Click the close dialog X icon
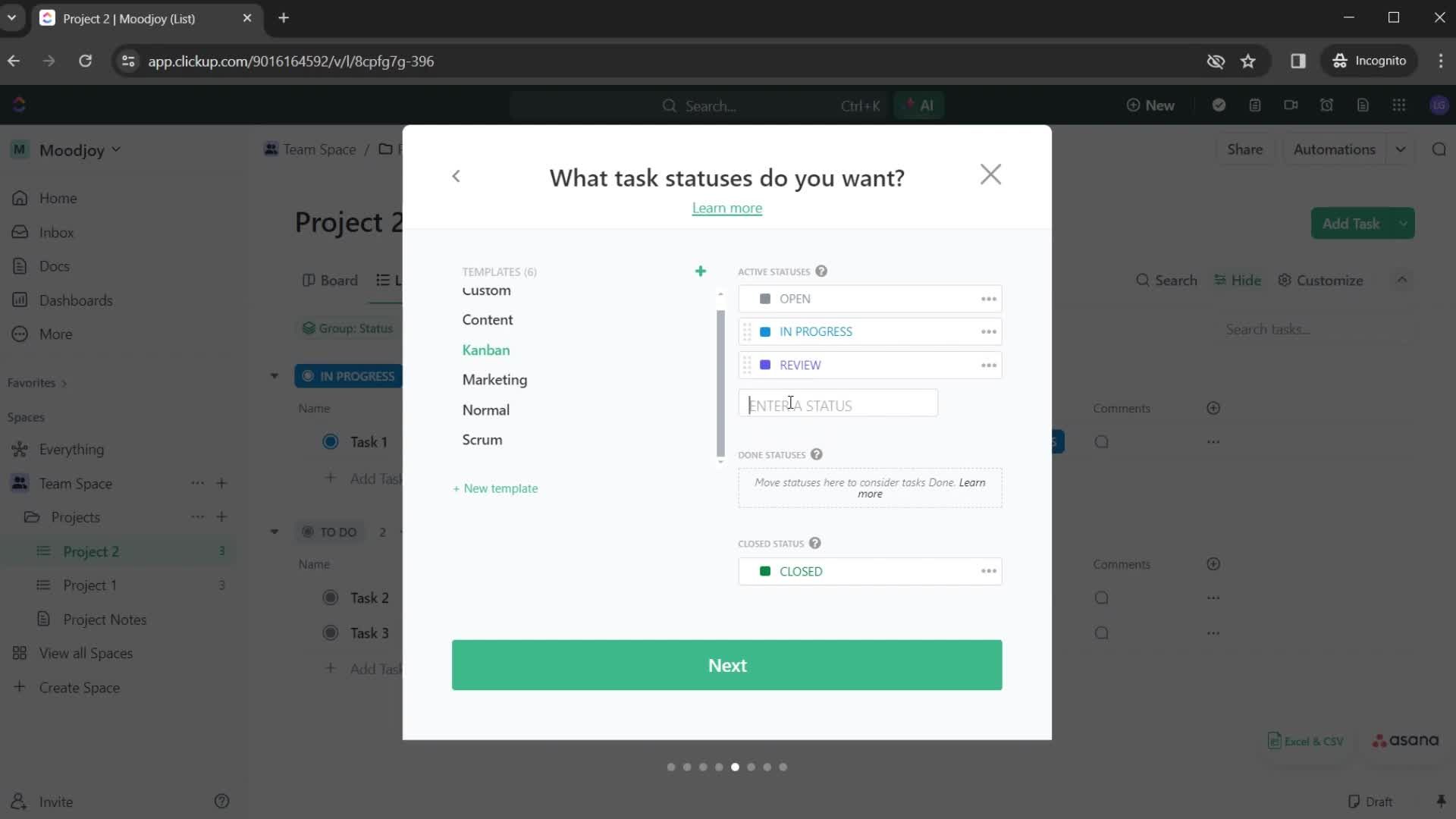The image size is (1456, 819). point(990,174)
